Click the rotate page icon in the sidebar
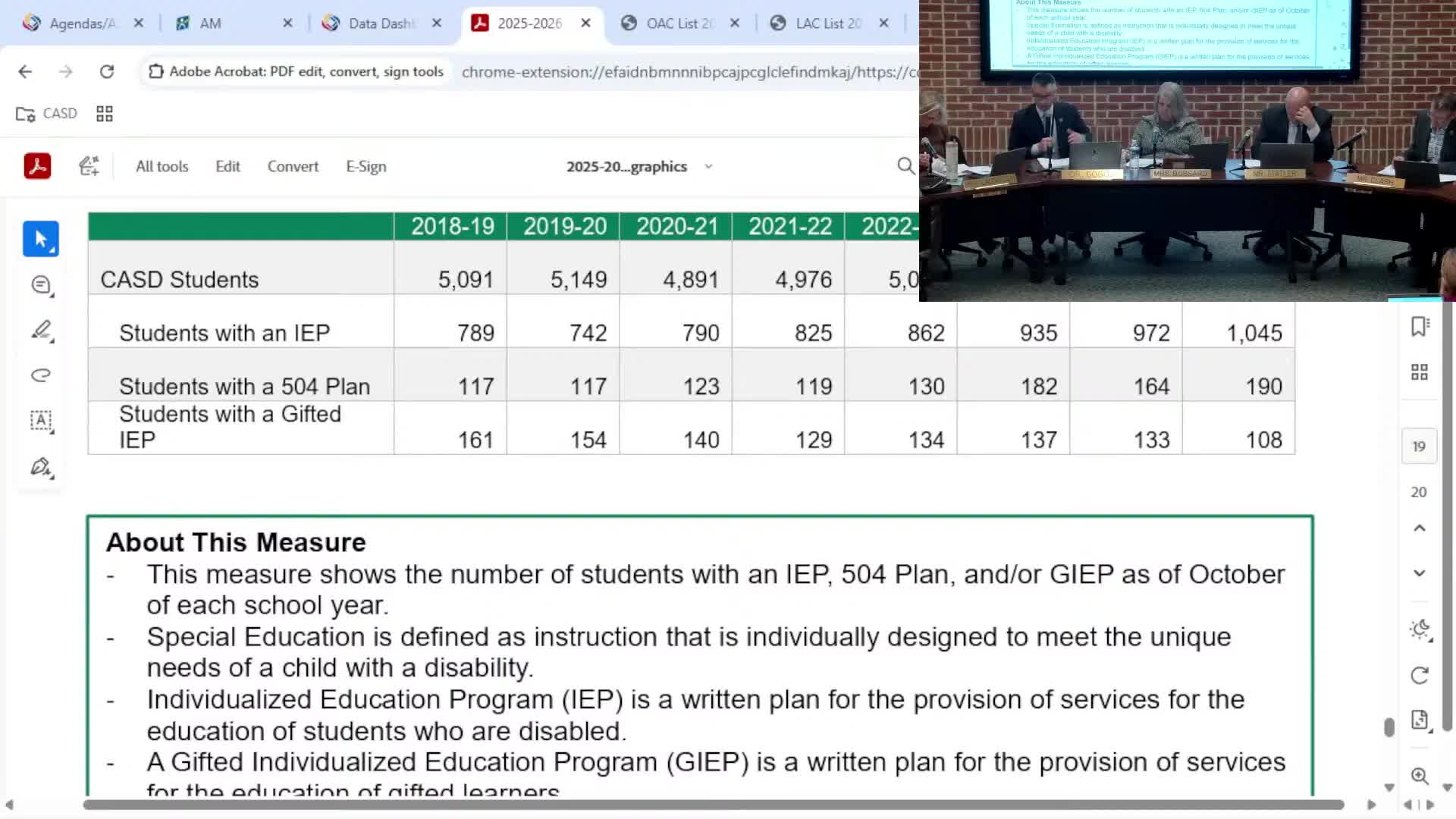The image size is (1456, 819). 1420,674
